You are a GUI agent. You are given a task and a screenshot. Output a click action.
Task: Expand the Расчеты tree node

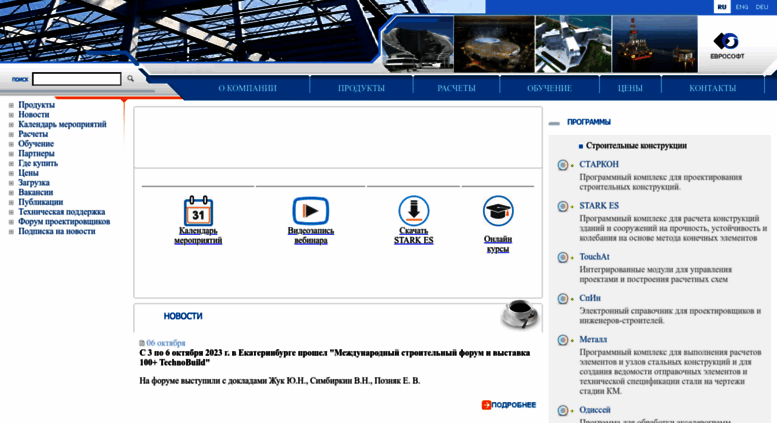[11, 134]
